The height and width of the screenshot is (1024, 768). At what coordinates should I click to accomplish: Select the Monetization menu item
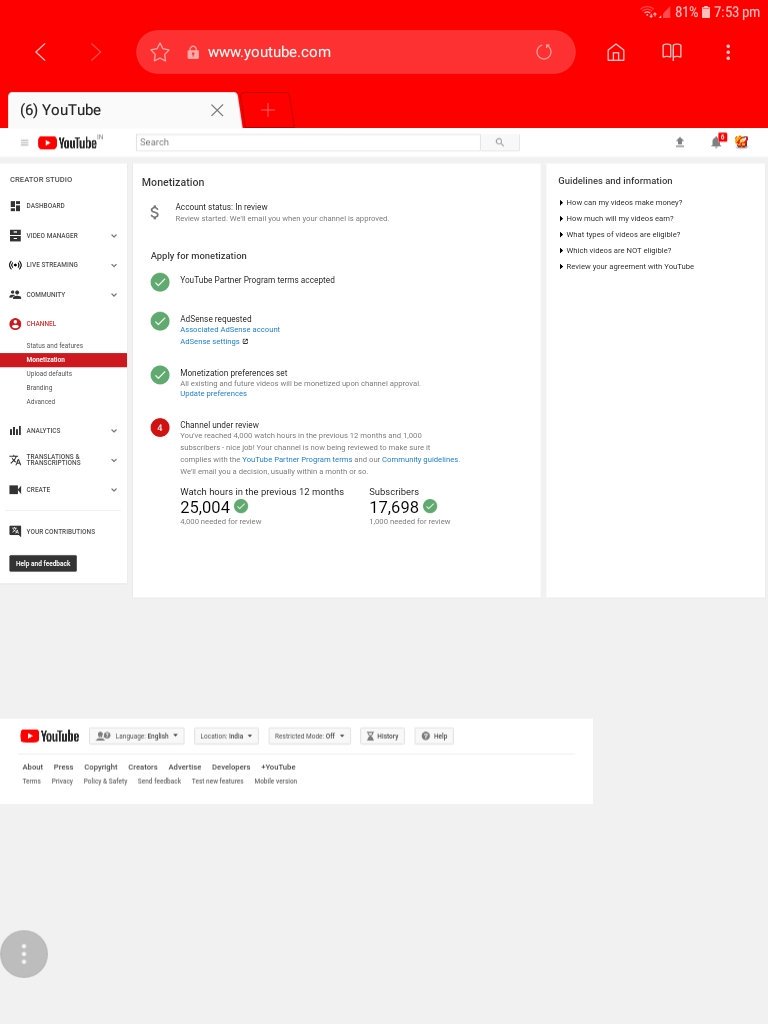[x=63, y=360]
